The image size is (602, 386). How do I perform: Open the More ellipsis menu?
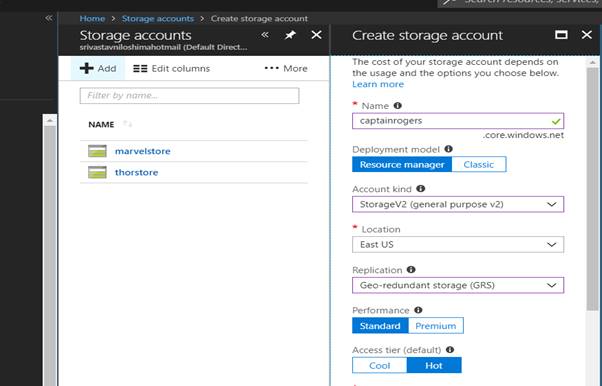286,68
